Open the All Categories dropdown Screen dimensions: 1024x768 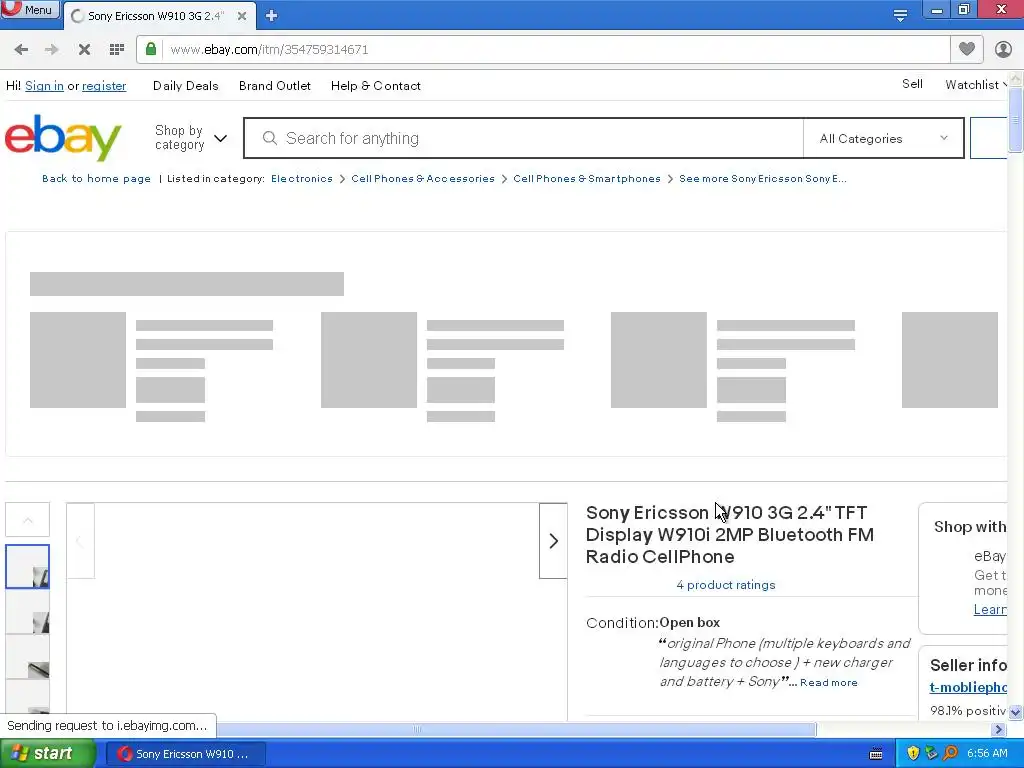[x=884, y=138]
